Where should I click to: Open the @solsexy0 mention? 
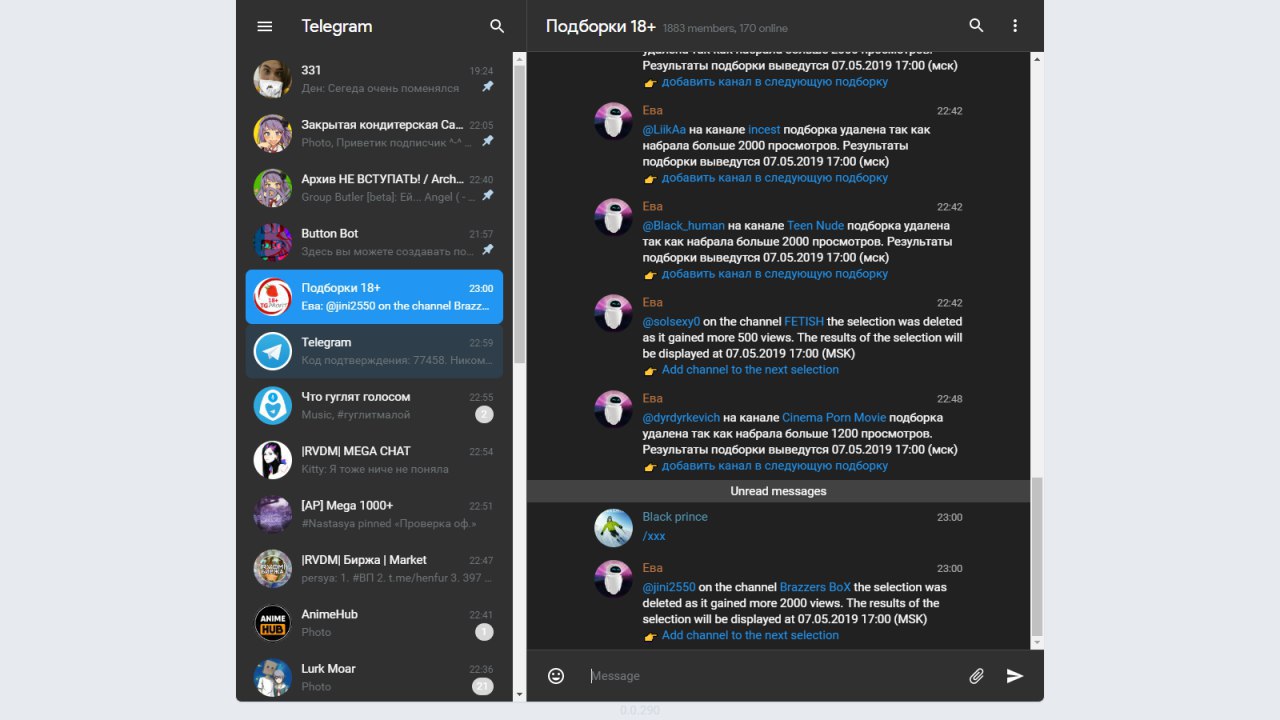click(672, 322)
